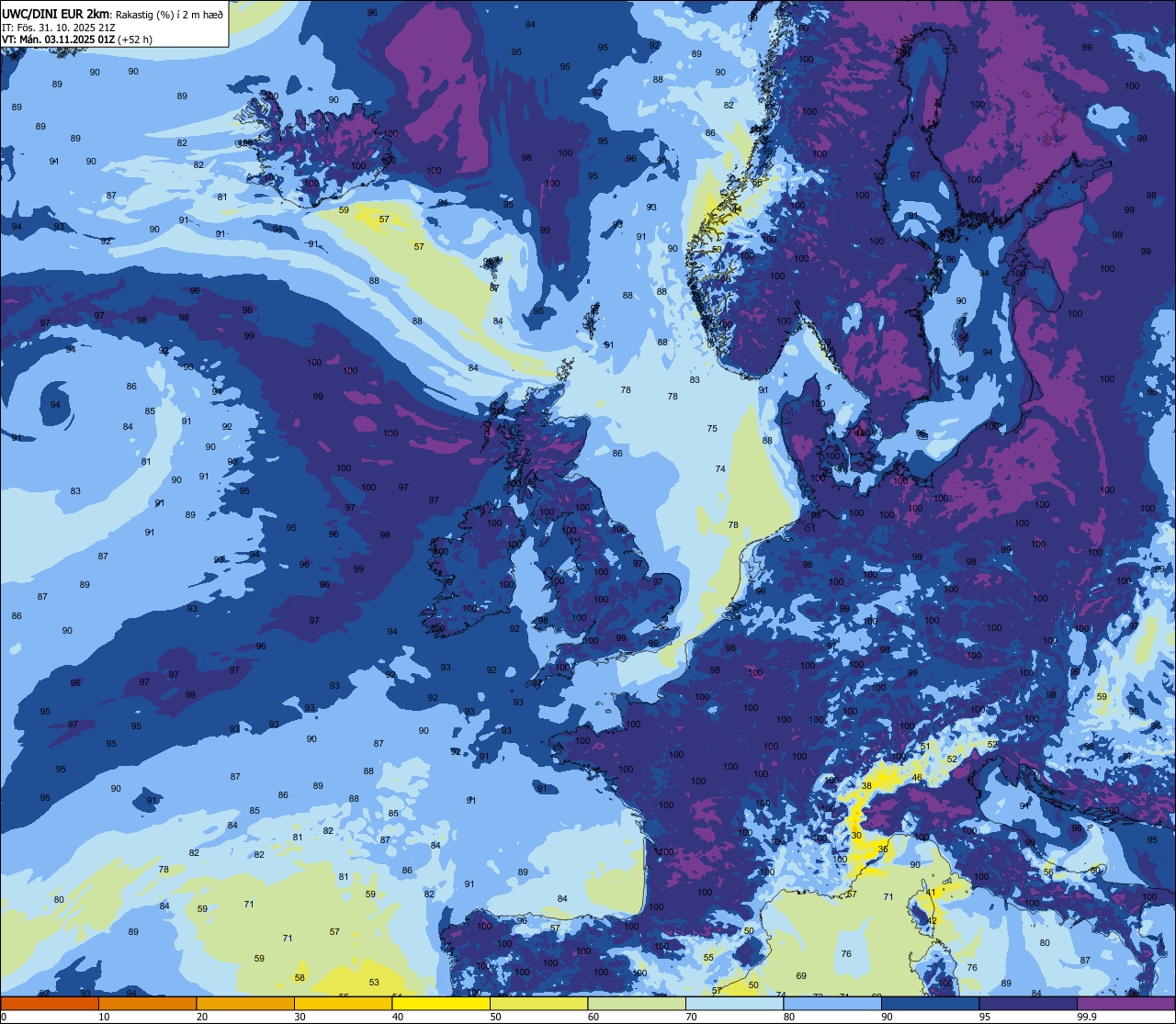The width and height of the screenshot is (1176, 1024).
Task: Click the dark orange 0–10 legend swatch
Action: coord(50,1003)
